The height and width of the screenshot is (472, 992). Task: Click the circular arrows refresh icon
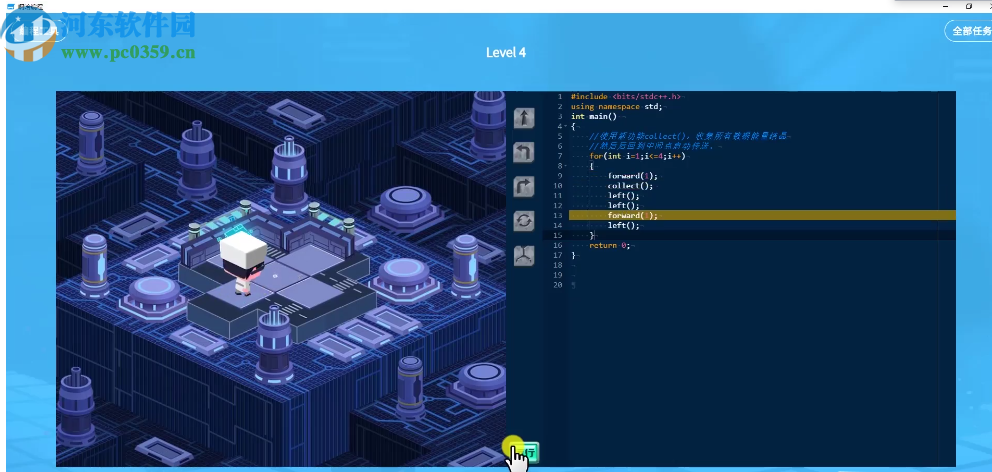(524, 221)
